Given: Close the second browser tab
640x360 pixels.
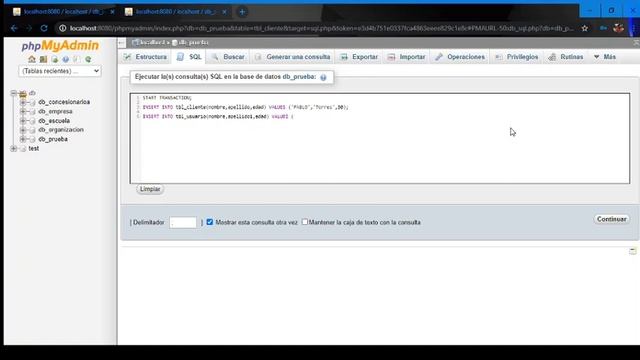Looking at the screenshot, I should click(x=224, y=12).
